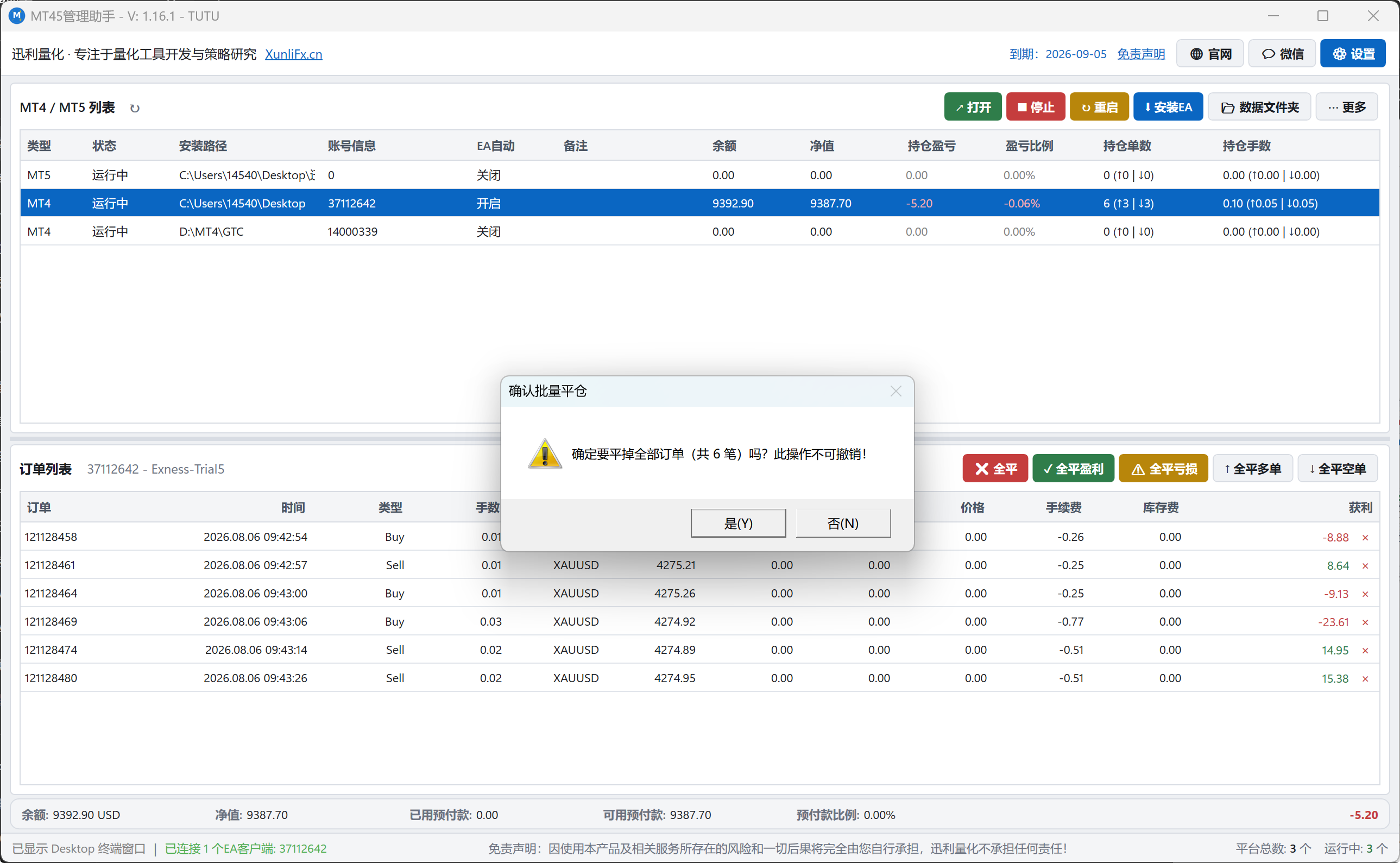Confirm with the 是(Y) button

tap(738, 523)
